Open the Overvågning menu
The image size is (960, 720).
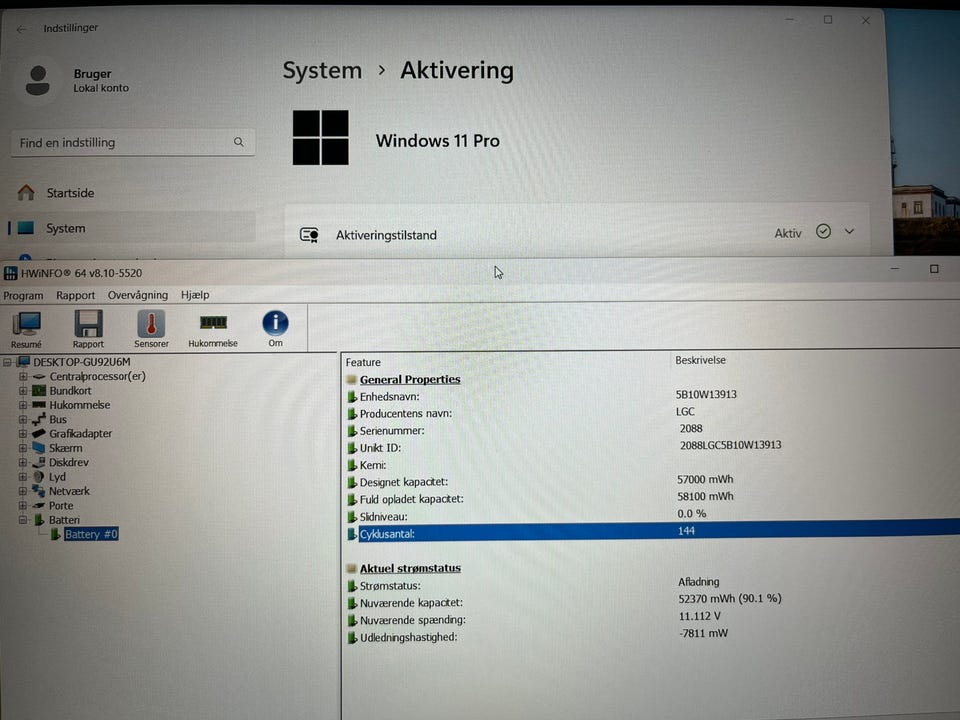tap(138, 295)
